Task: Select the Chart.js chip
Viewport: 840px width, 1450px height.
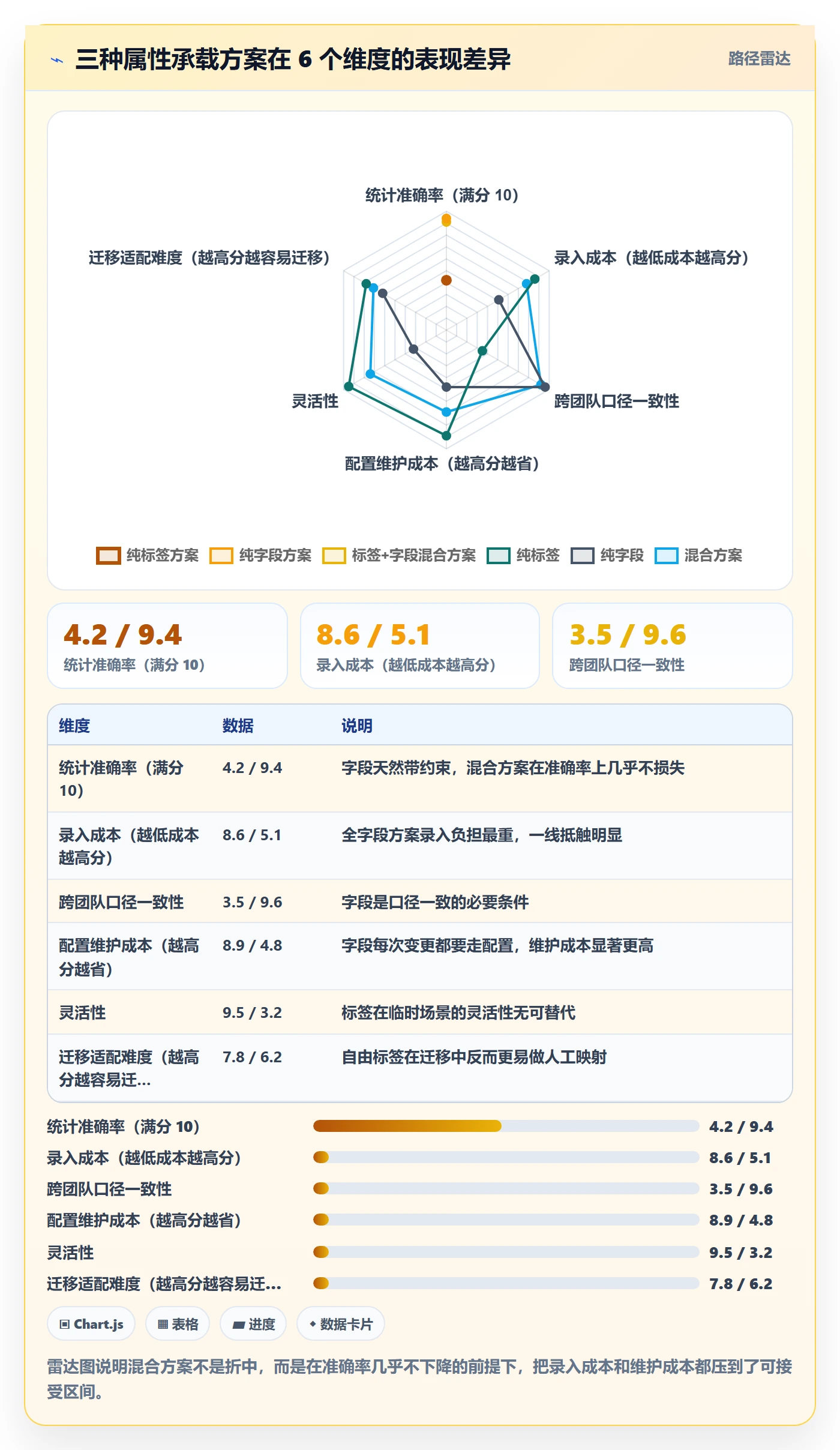Action: coord(91,1323)
